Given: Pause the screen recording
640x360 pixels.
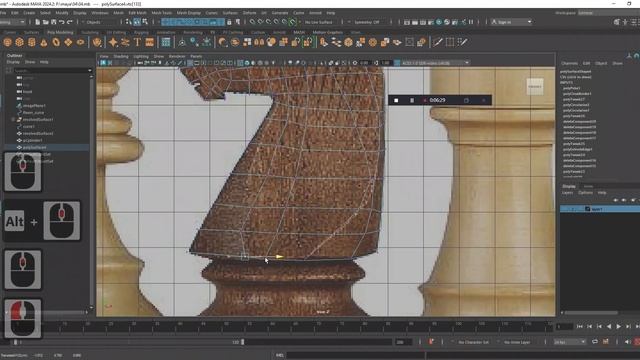Looking at the screenshot, I should point(412,100).
